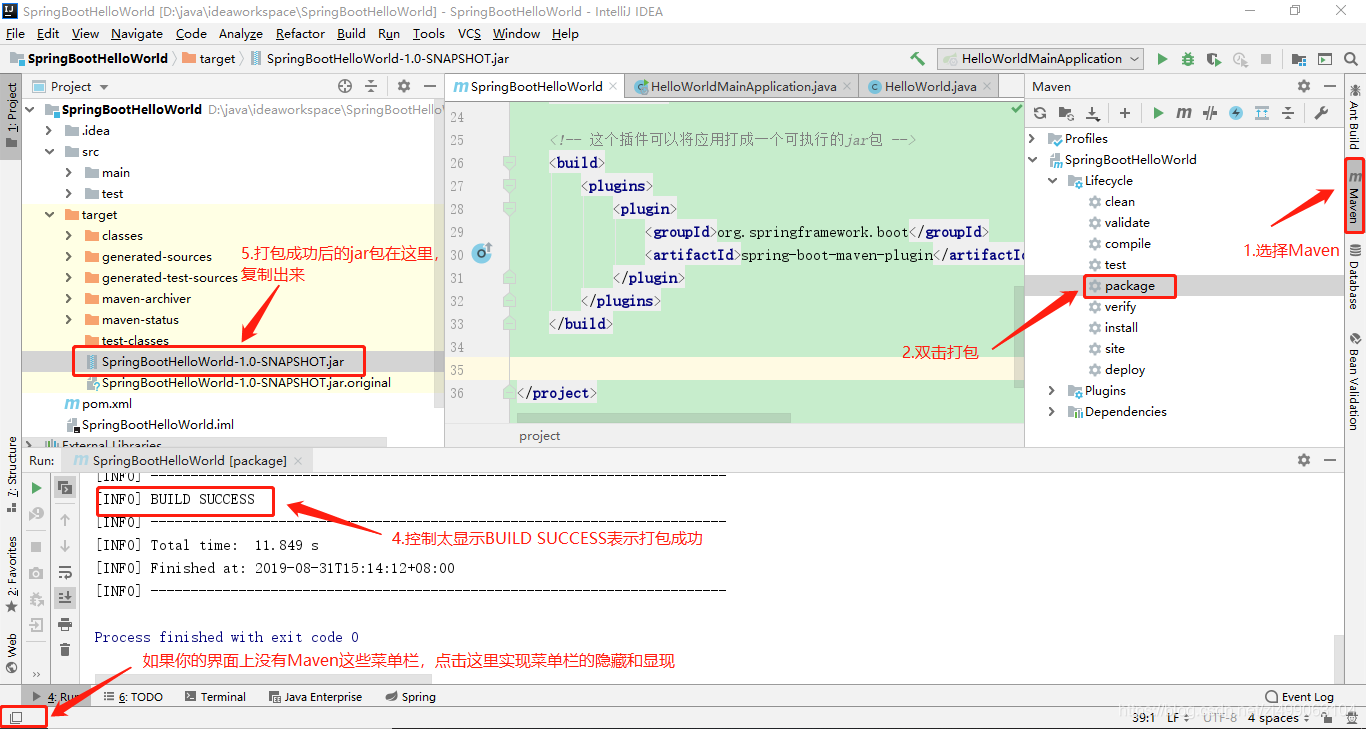Select the install lifecycle phase

pos(1121,328)
